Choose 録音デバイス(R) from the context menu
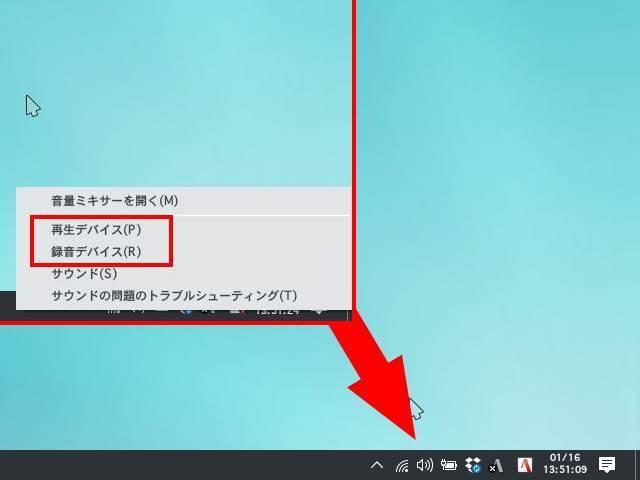 click(96, 252)
